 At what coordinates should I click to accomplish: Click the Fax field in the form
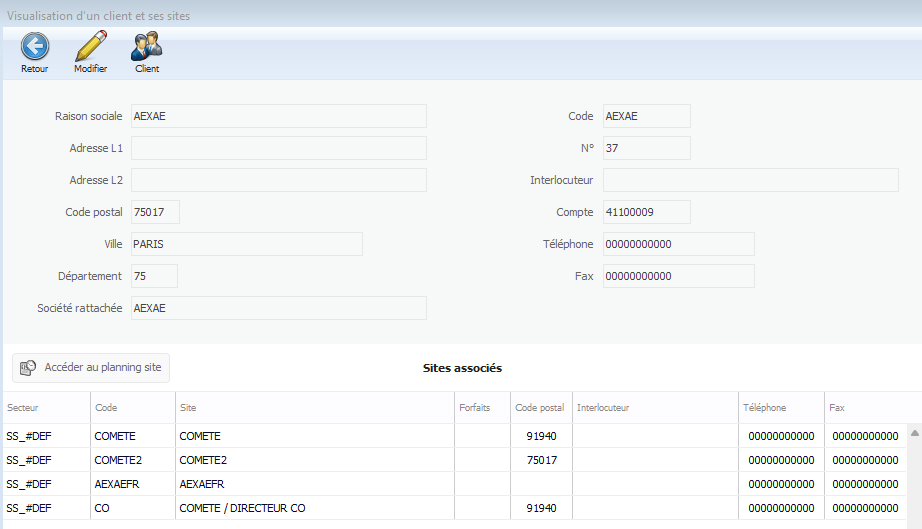coord(678,276)
